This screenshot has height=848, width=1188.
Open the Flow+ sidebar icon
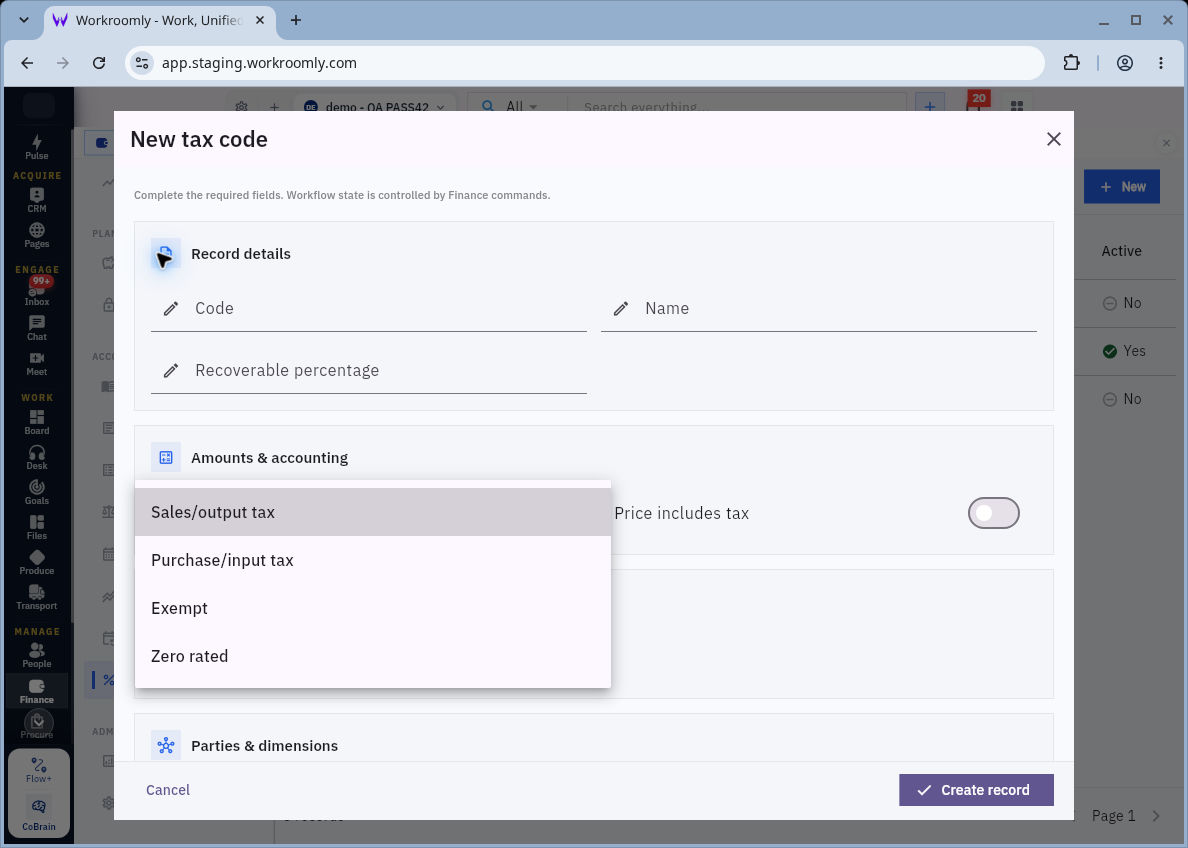[39, 769]
